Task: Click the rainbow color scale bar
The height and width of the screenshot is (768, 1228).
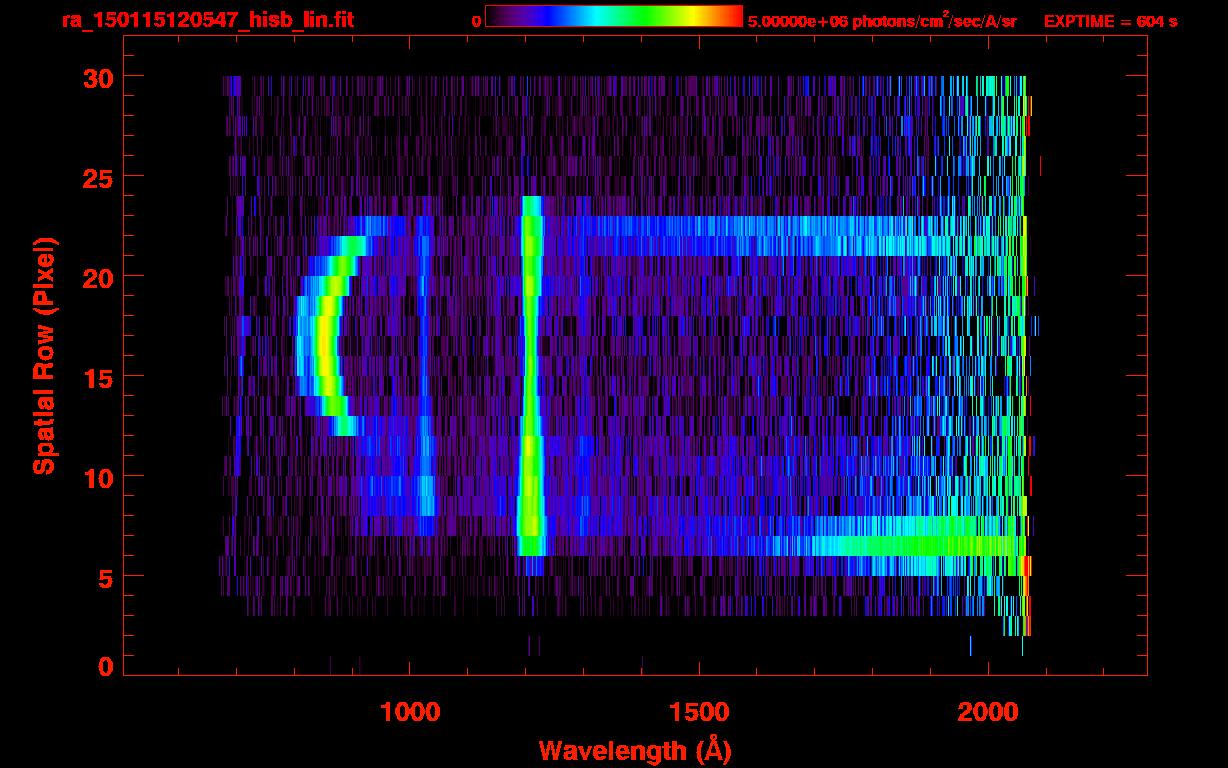Action: [x=614, y=16]
